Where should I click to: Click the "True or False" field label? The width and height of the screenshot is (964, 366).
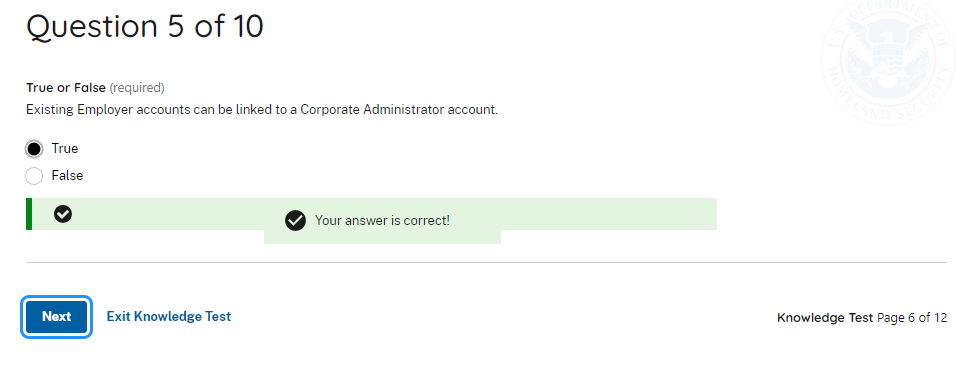click(66, 88)
